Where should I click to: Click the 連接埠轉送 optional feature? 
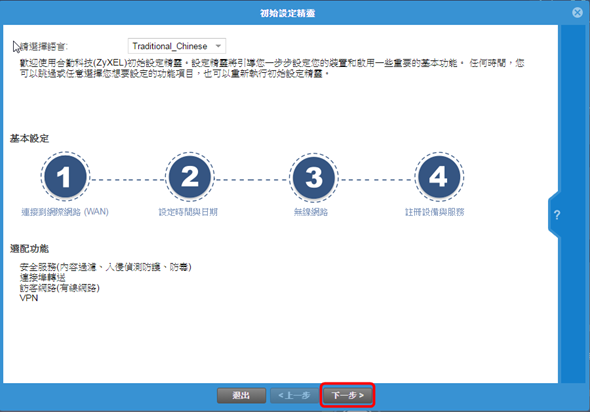43,278
